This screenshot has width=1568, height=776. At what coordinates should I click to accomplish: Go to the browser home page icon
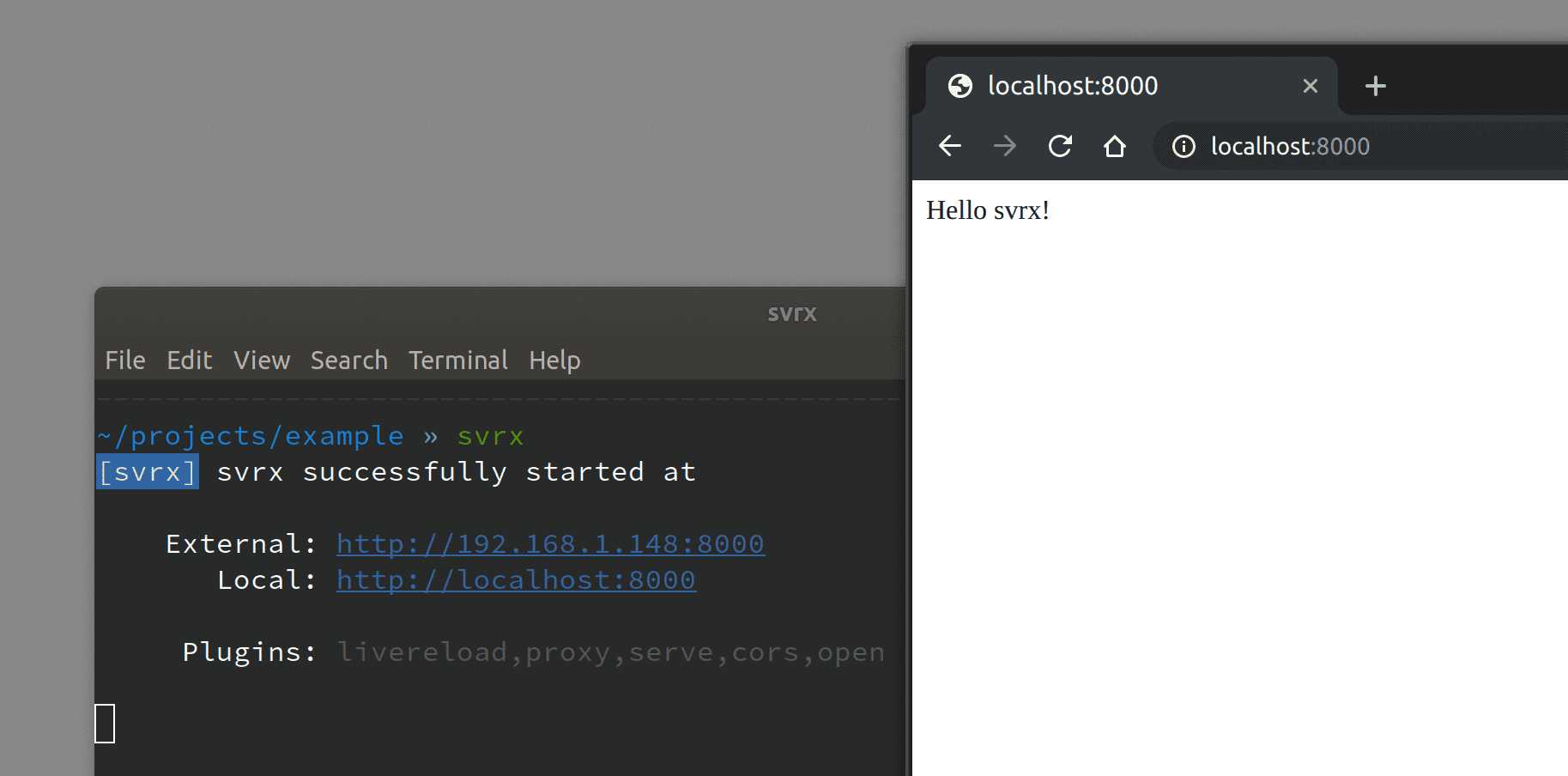point(1115,146)
